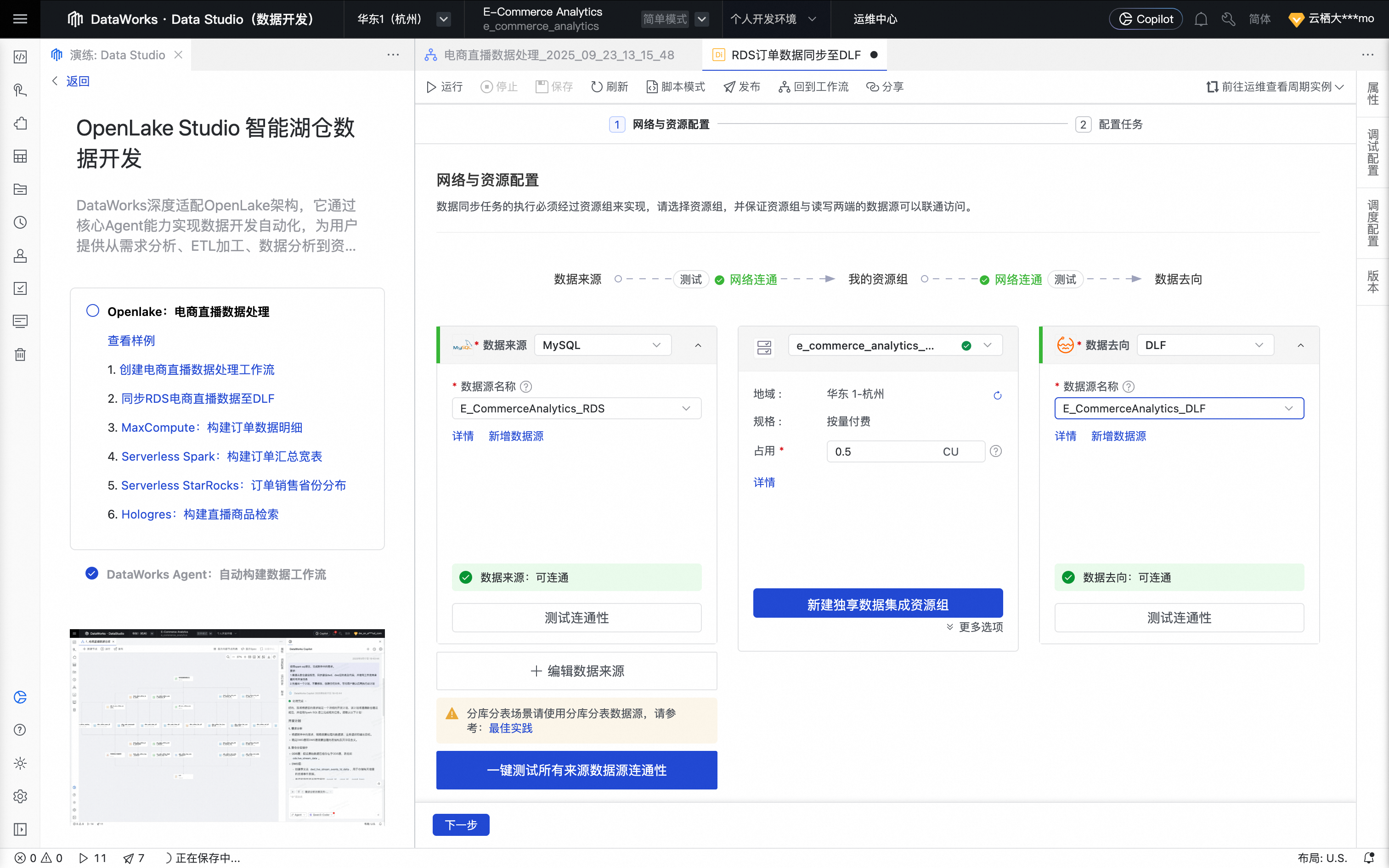Image resolution: width=1389 pixels, height=868 pixels.
Task: Click the 0.5 CU usage input field
Action: (884, 451)
